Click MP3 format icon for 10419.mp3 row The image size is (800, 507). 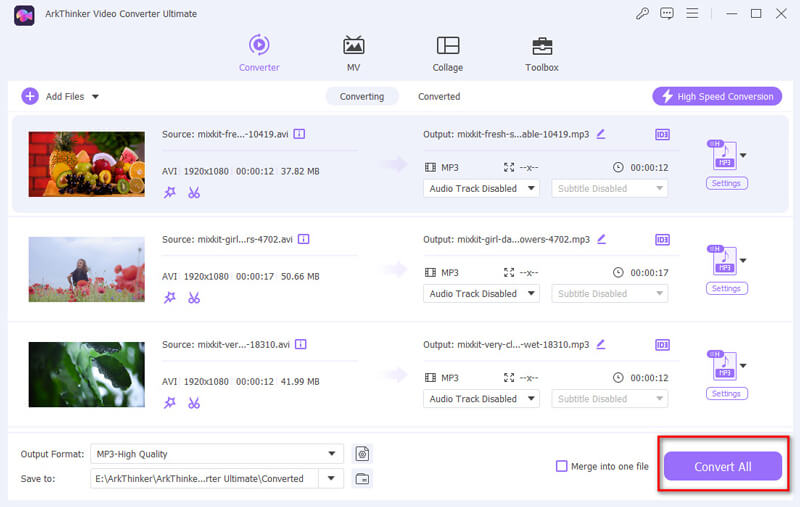tap(724, 155)
